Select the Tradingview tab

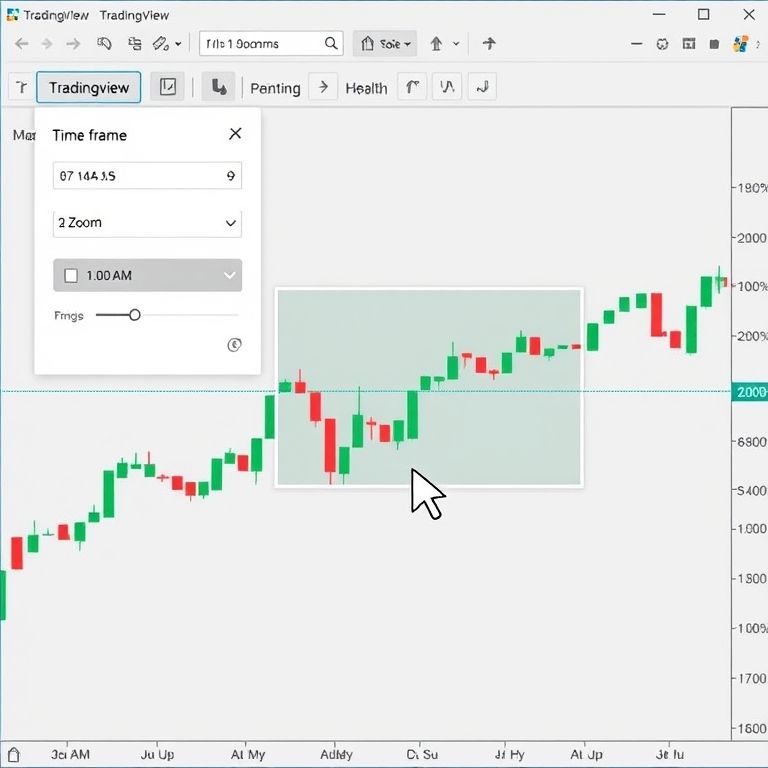coord(89,87)
